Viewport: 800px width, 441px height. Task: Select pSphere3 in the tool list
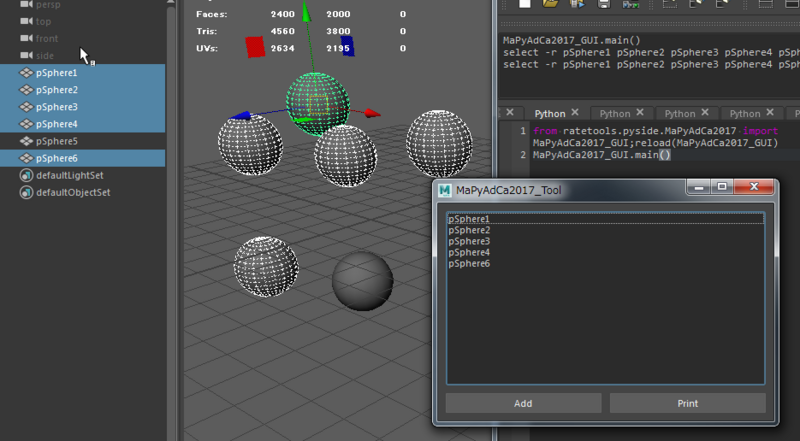[606, 241]
